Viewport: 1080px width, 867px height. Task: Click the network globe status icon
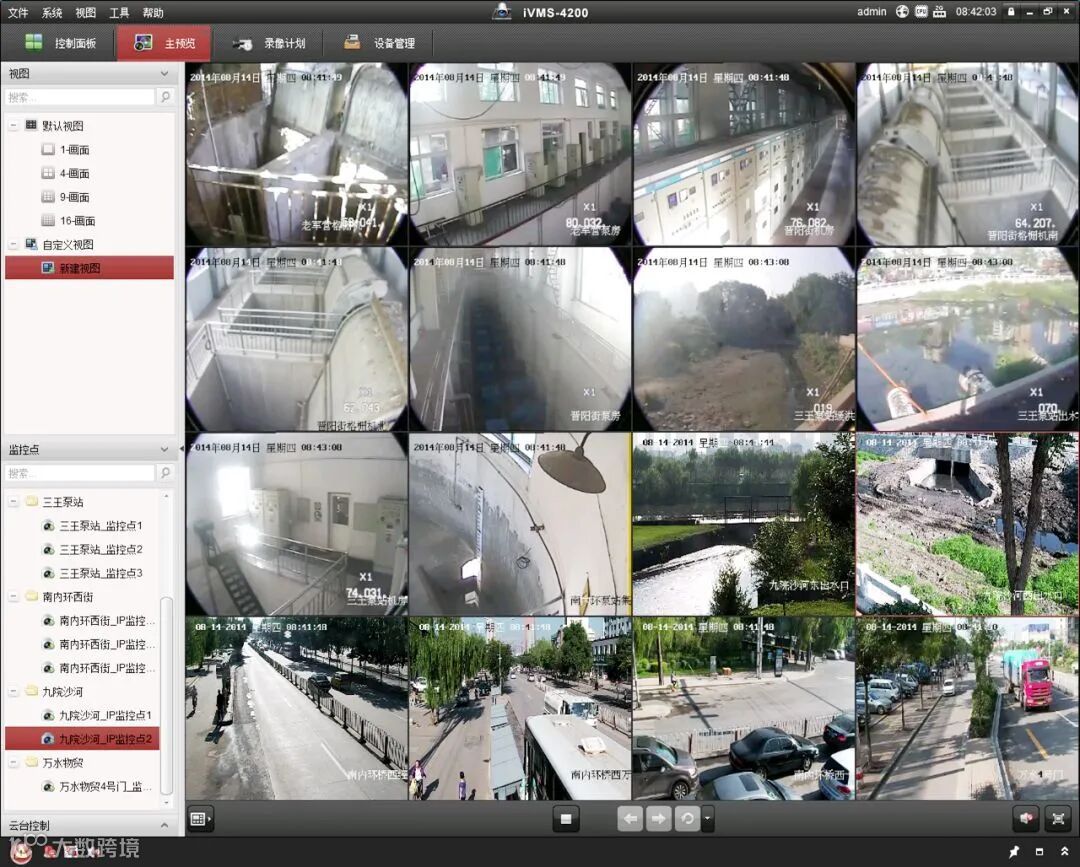click(x=902, y=12)
